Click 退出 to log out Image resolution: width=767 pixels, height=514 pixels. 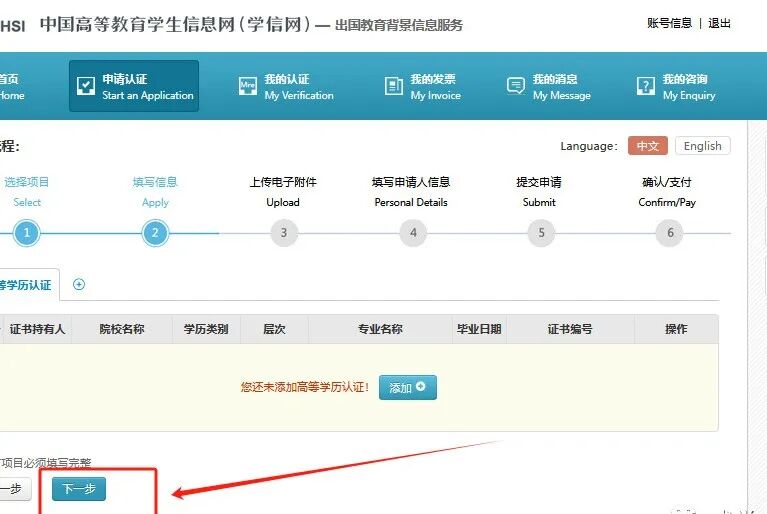(719, 23)
